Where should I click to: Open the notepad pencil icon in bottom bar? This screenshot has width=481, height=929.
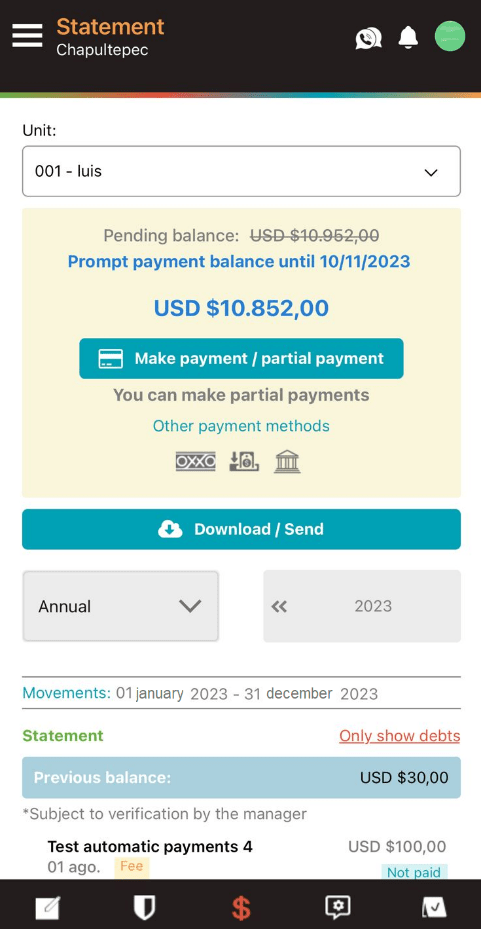(x=48, y=907)
